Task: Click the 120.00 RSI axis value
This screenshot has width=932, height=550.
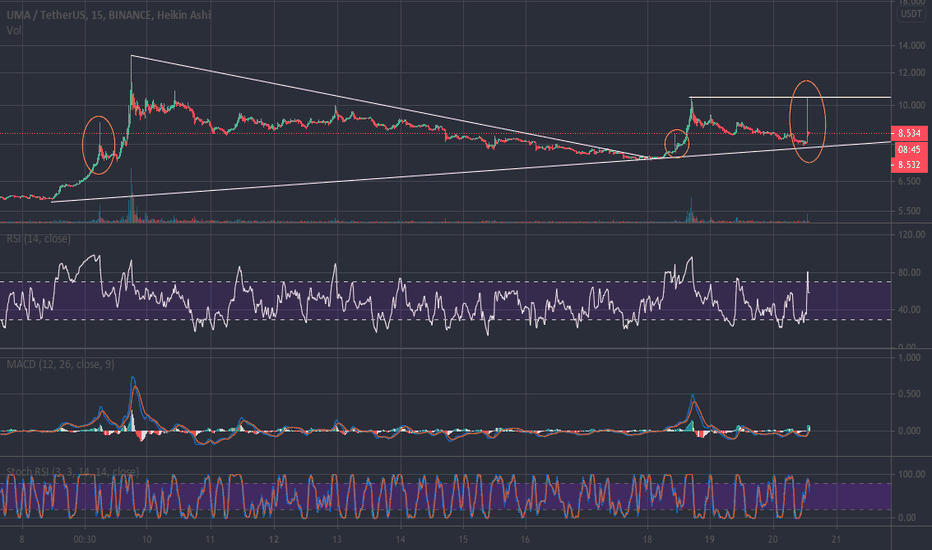Action: pyautogui.click(x=911, y=234)
